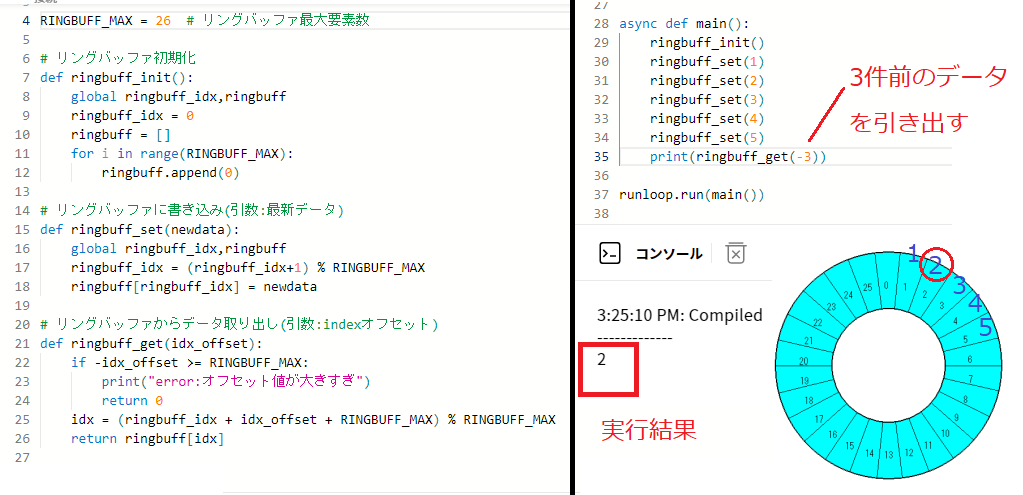Click the 'return ringbuff[idx]' statement
1023x495 pixels.
pyautogui.click(x=147, y=438)
